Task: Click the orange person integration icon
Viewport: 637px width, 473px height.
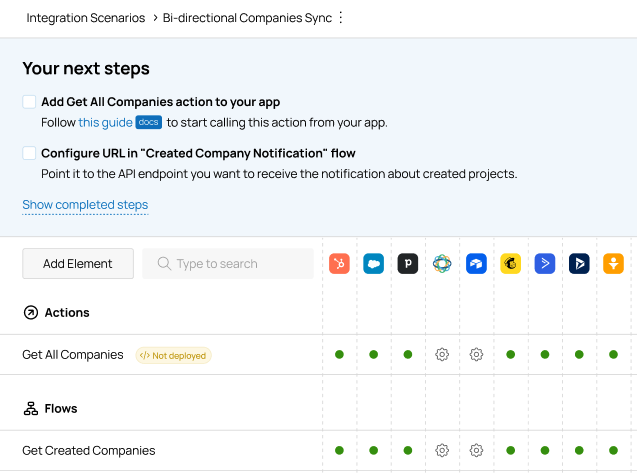Action: (613, 264)
